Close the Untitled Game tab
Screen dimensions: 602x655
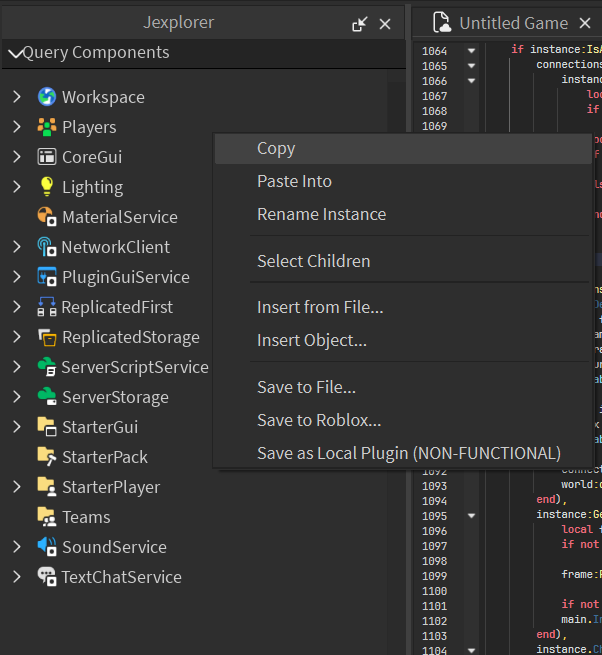[x=585, y=23]
